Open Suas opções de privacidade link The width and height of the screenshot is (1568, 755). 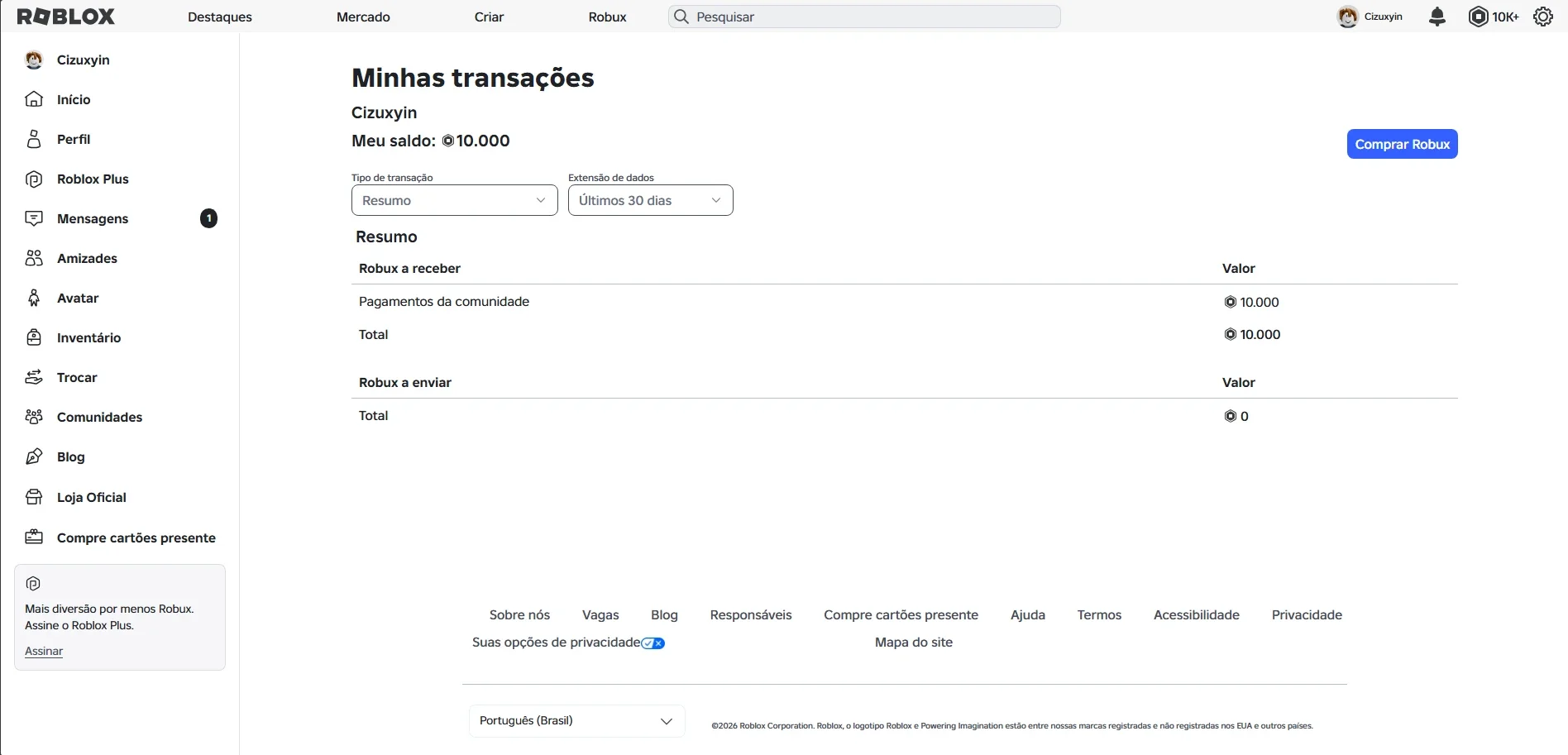(557, 643)
